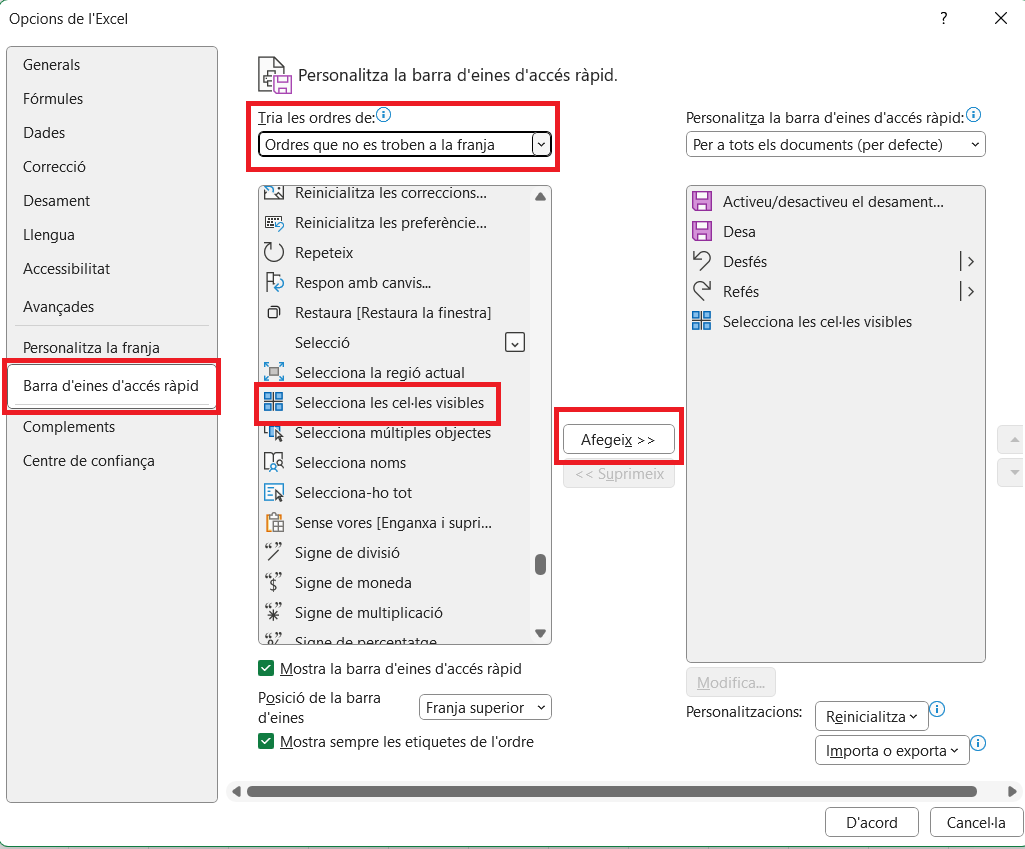The image size is (1025, 849).
Task: Click the Desa save icon in the right list
Action: coord(702,231)
